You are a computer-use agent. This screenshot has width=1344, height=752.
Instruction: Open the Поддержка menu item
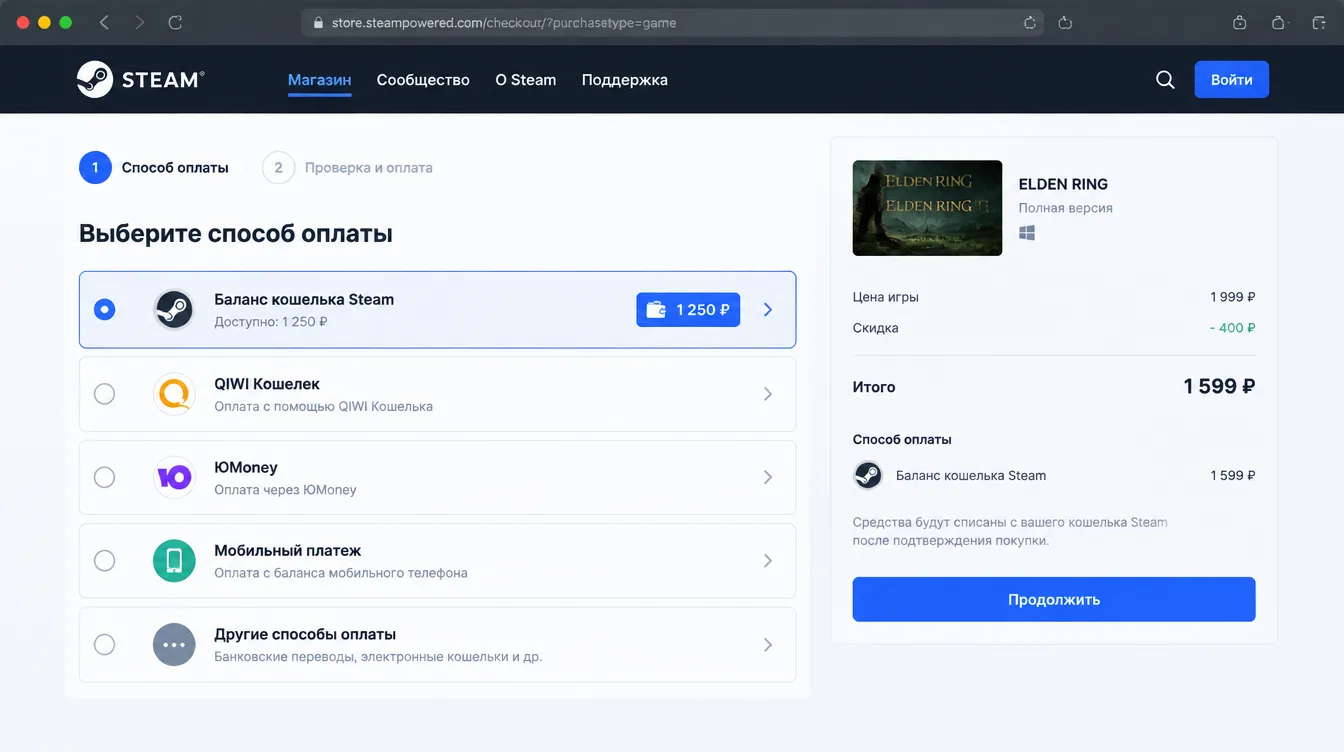click(625, 80)
